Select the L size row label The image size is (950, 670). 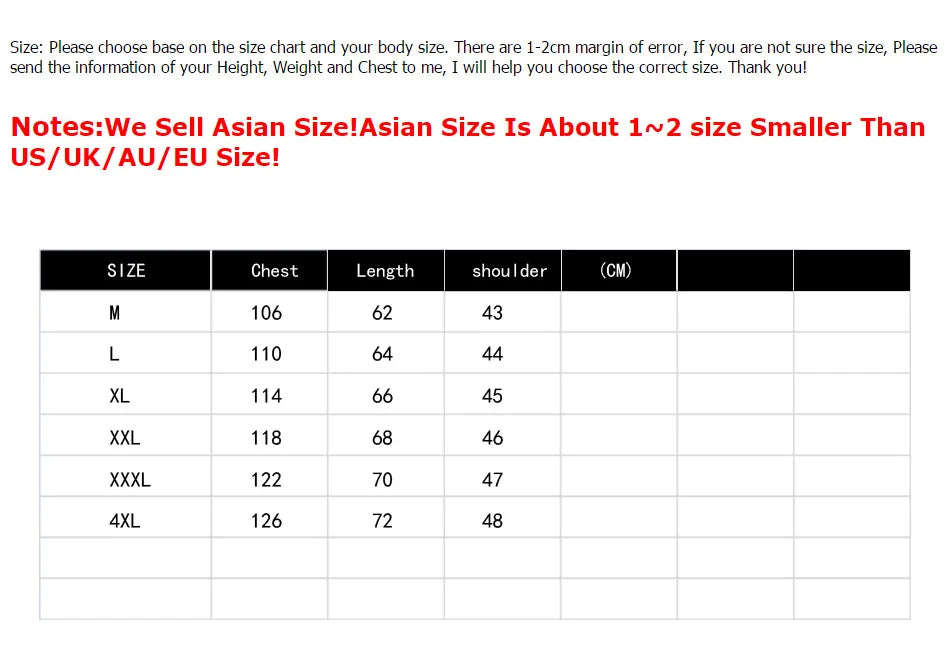pos(115,354)
